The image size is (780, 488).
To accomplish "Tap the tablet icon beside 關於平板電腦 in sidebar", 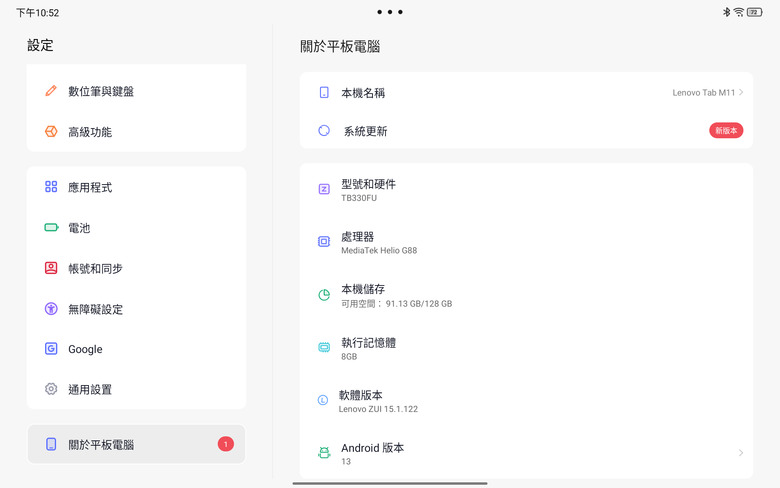I will click(x=51, y=444).
